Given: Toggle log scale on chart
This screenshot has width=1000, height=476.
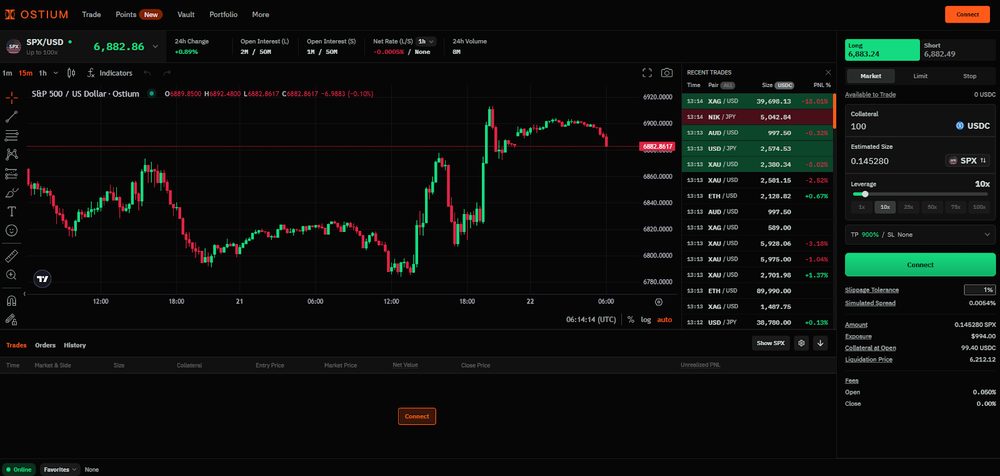Looking at the screenshot, I should coord(646,320).
